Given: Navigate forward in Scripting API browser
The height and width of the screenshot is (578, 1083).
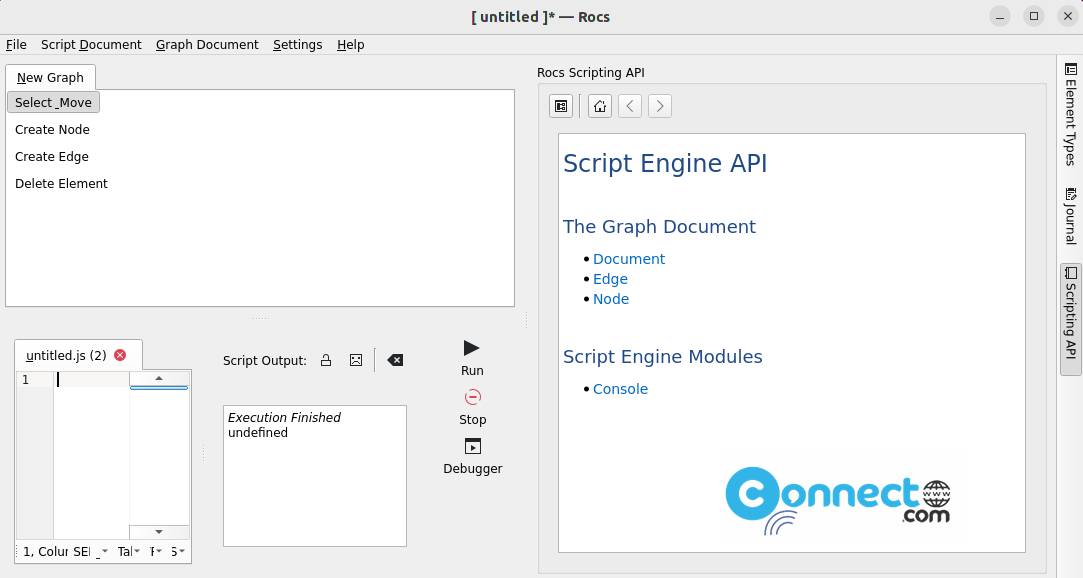Looking at the screenshot, I should pos(660,106).
